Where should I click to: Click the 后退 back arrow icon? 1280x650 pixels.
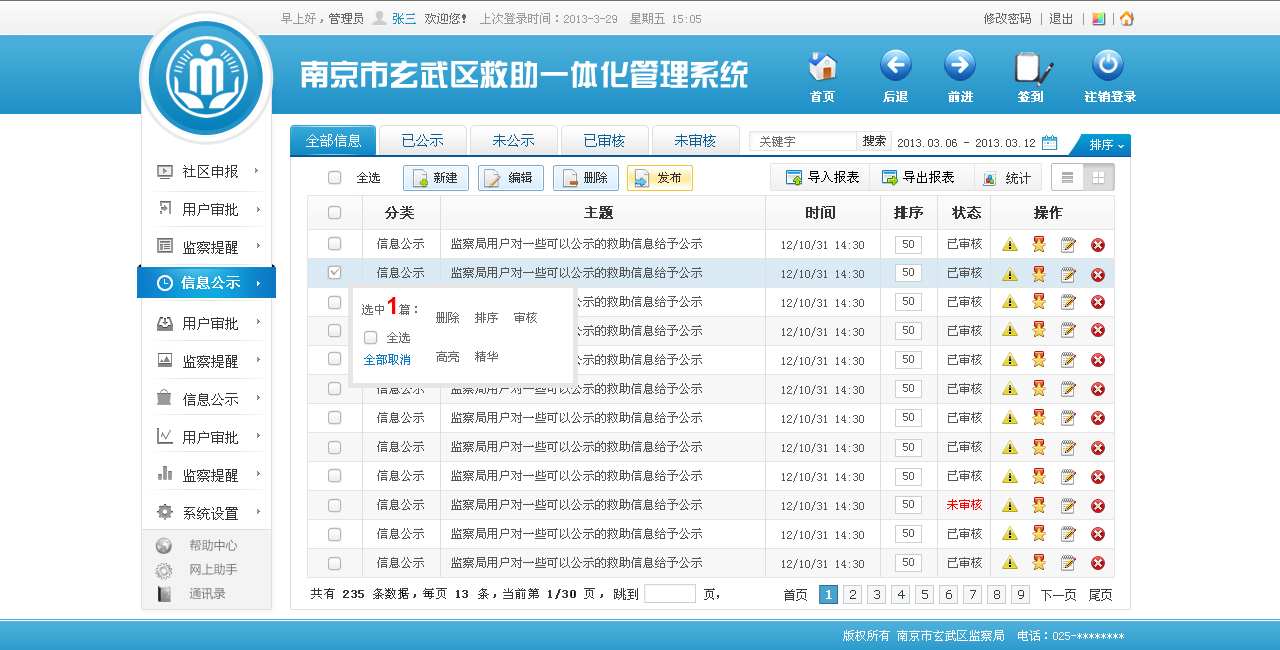pyautogui.click(x=895, y=66)
